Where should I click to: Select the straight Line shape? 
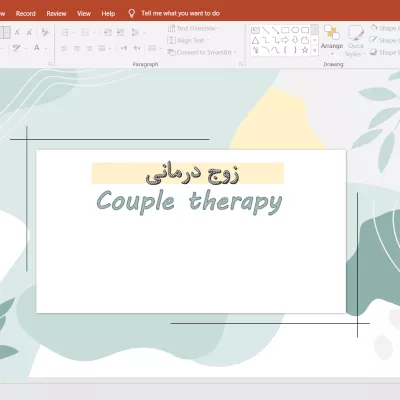click(265, 30)
